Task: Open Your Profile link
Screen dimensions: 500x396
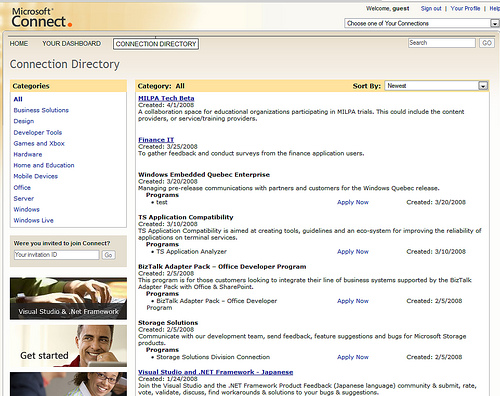Action: (465, 9)
